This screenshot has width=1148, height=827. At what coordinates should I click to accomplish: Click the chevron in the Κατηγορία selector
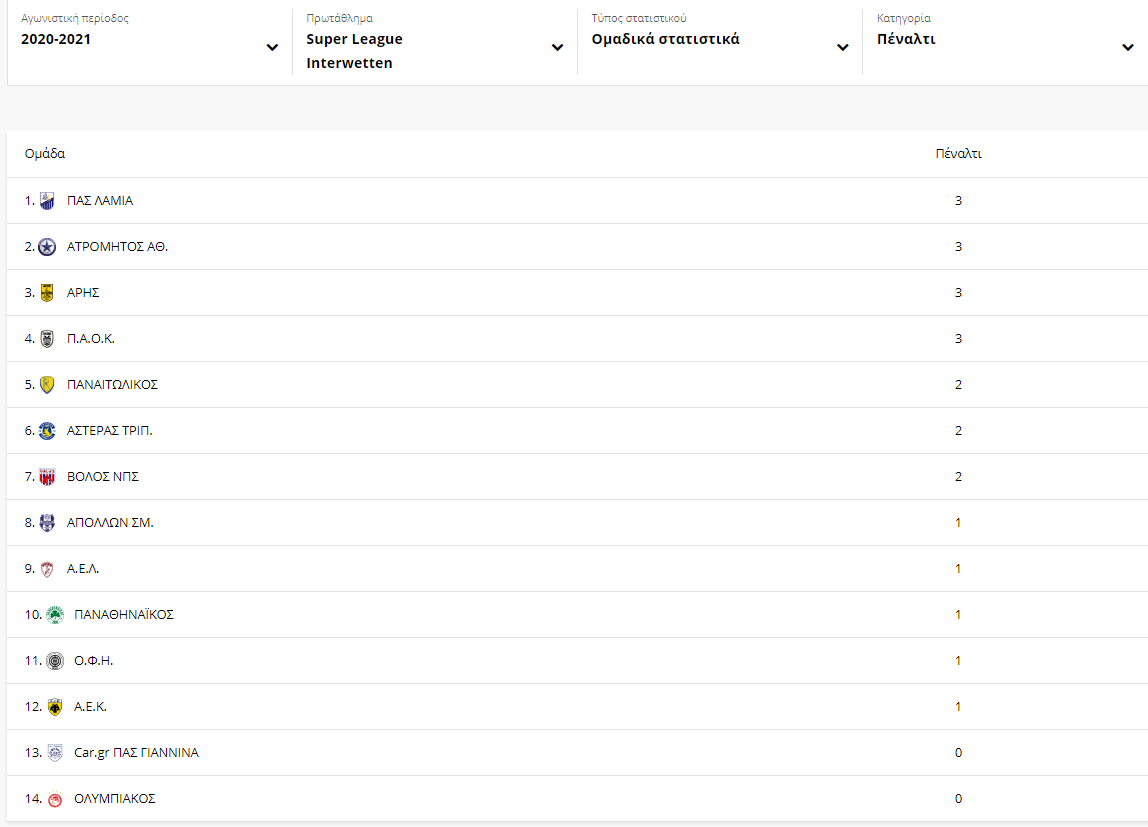1128,48
